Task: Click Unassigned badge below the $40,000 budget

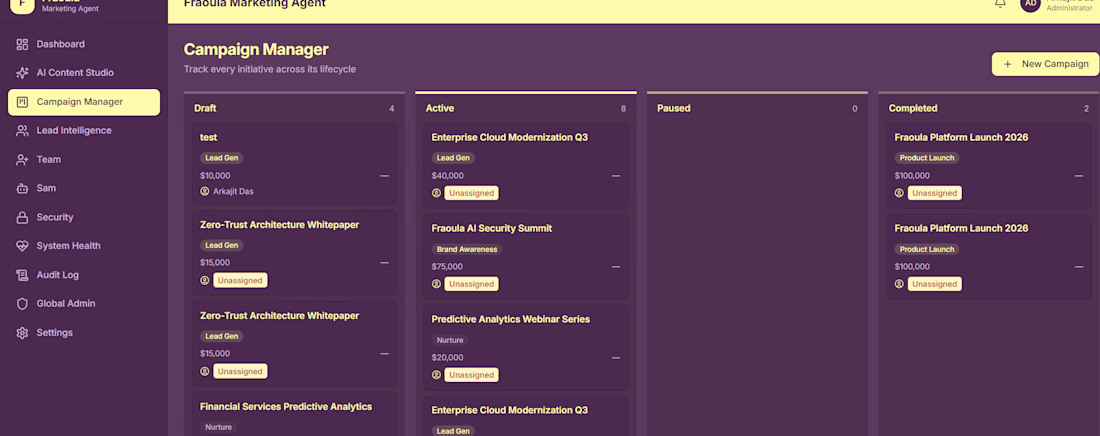Action: (x=471, y=193)
